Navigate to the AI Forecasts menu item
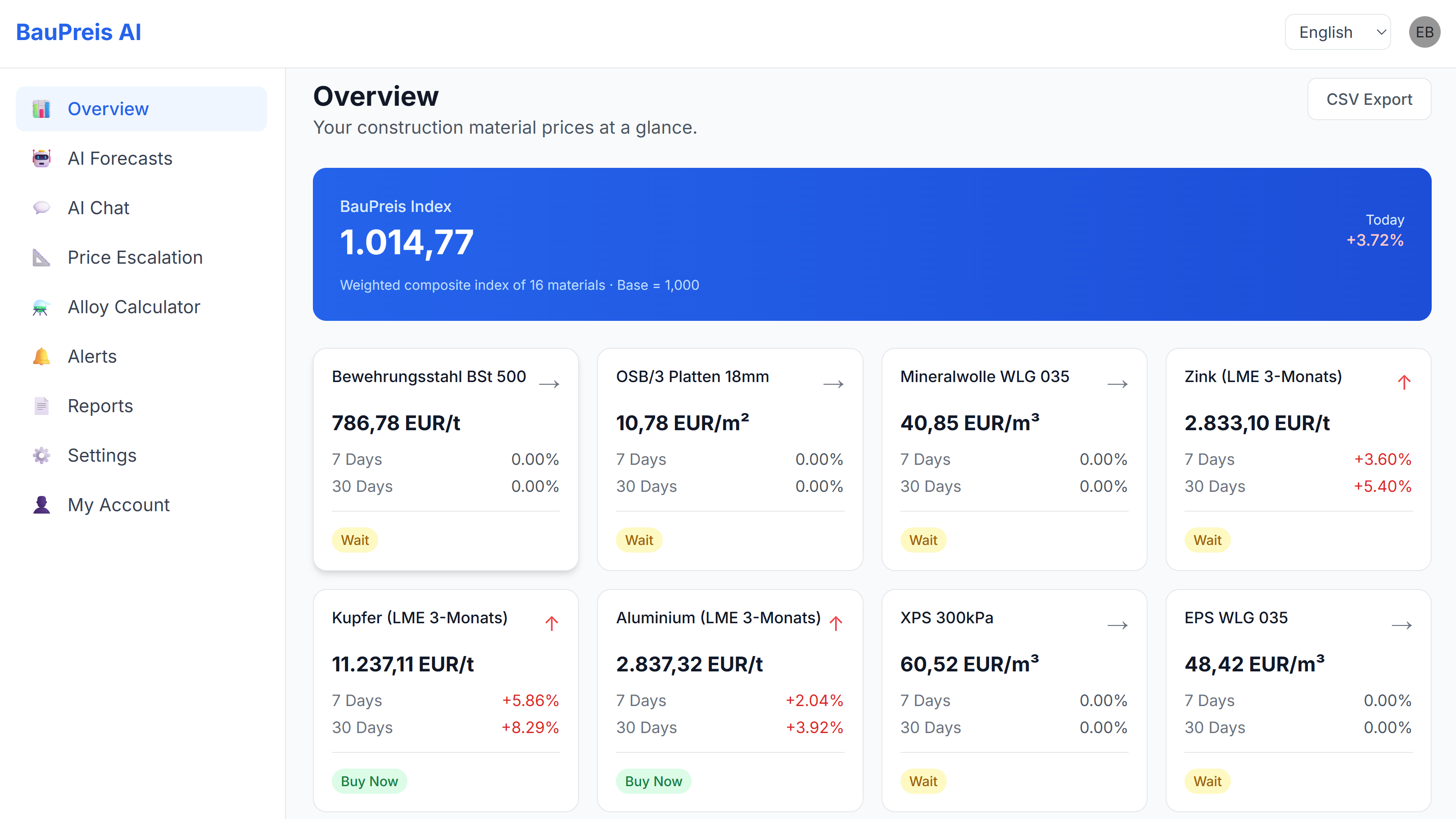 coord(120,158)
